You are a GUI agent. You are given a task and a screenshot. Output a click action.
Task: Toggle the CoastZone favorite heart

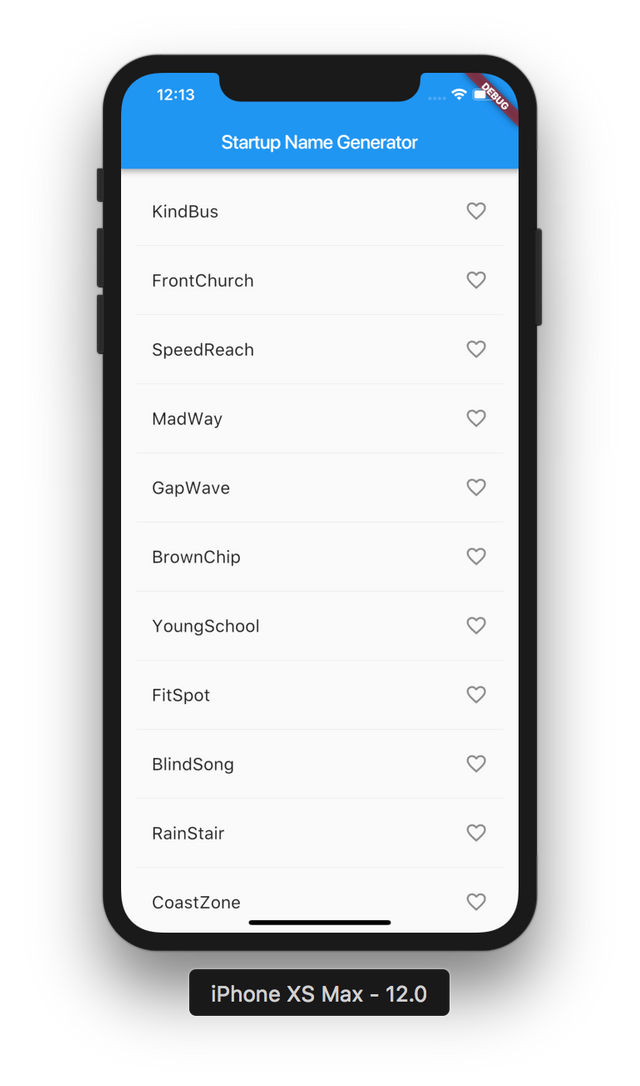point(476,901)
